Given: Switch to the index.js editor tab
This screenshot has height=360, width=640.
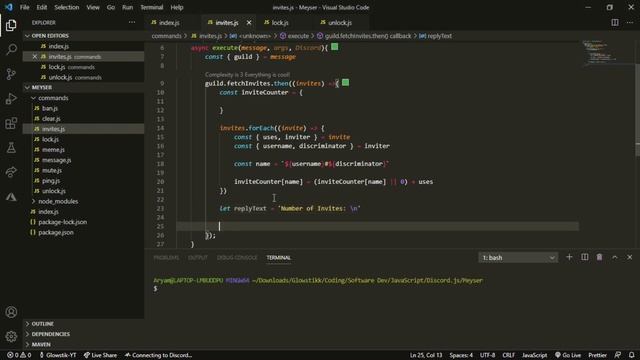Looking at the screenshot, I should pos(173,23).
